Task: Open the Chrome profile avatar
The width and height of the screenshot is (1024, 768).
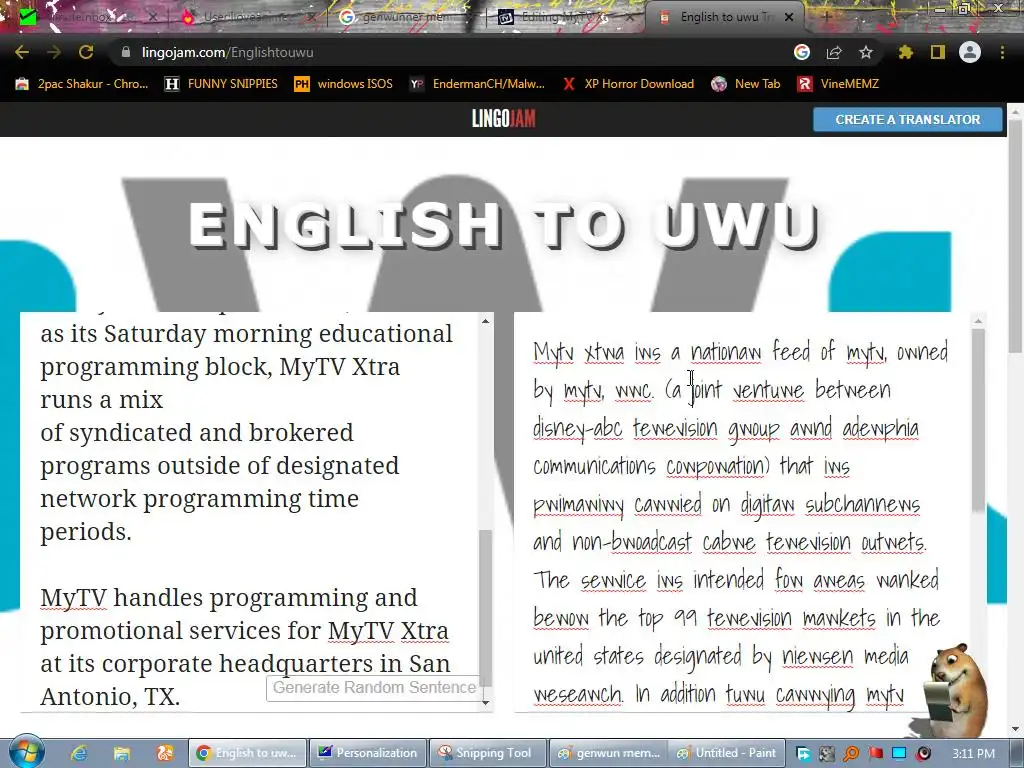Action: click(970, 52)
